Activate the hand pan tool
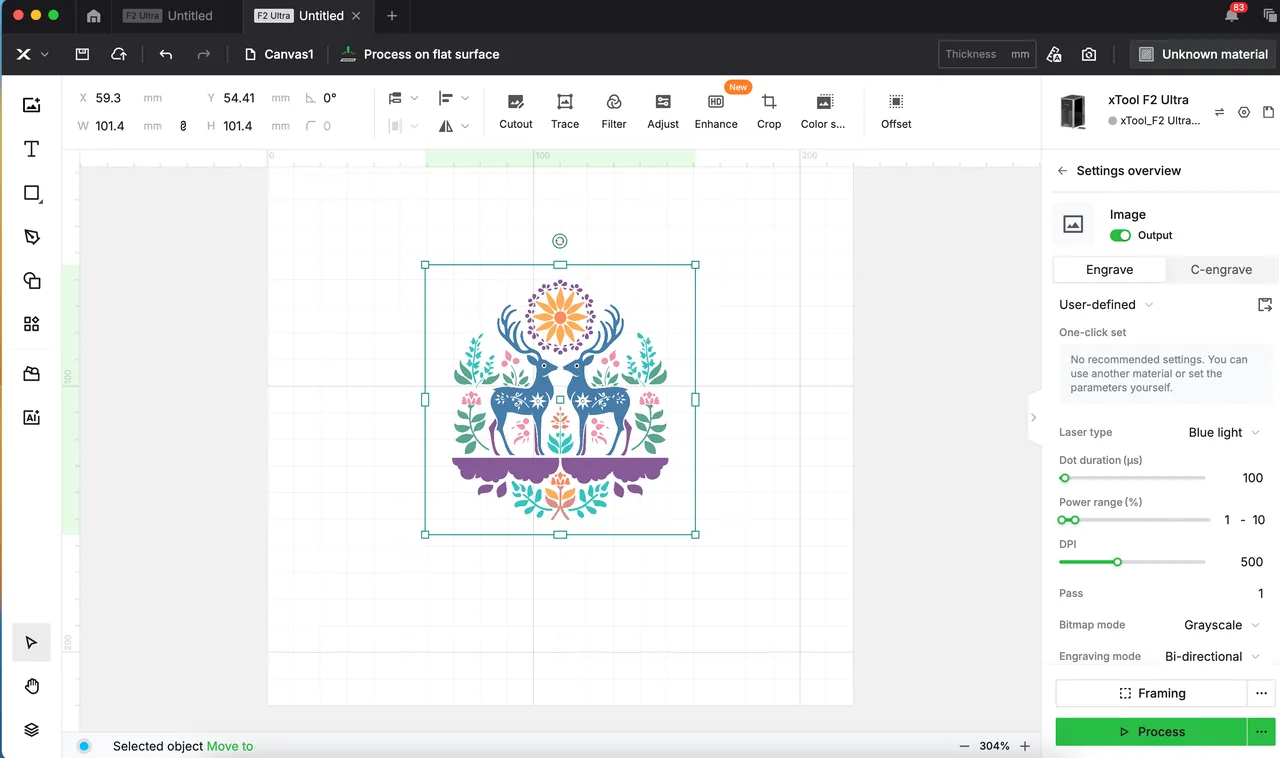1280x758 pixels. [31, 686]
